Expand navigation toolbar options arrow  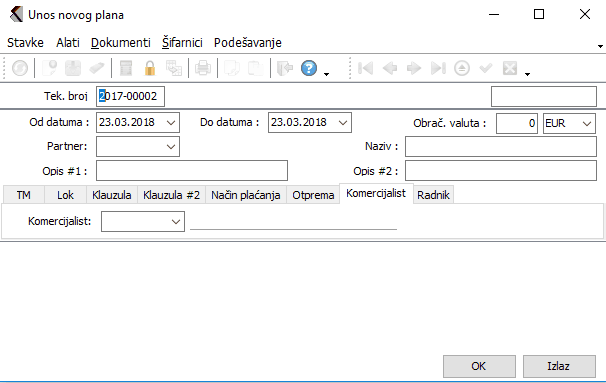pyautogui.click(x=528, y=74)
